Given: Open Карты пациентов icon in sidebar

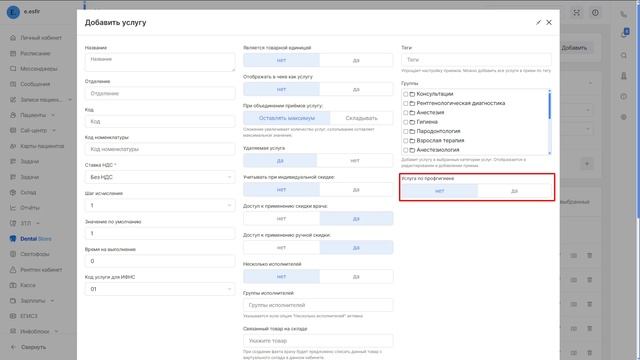Looking at the screenshot, I should pos(13,146).
